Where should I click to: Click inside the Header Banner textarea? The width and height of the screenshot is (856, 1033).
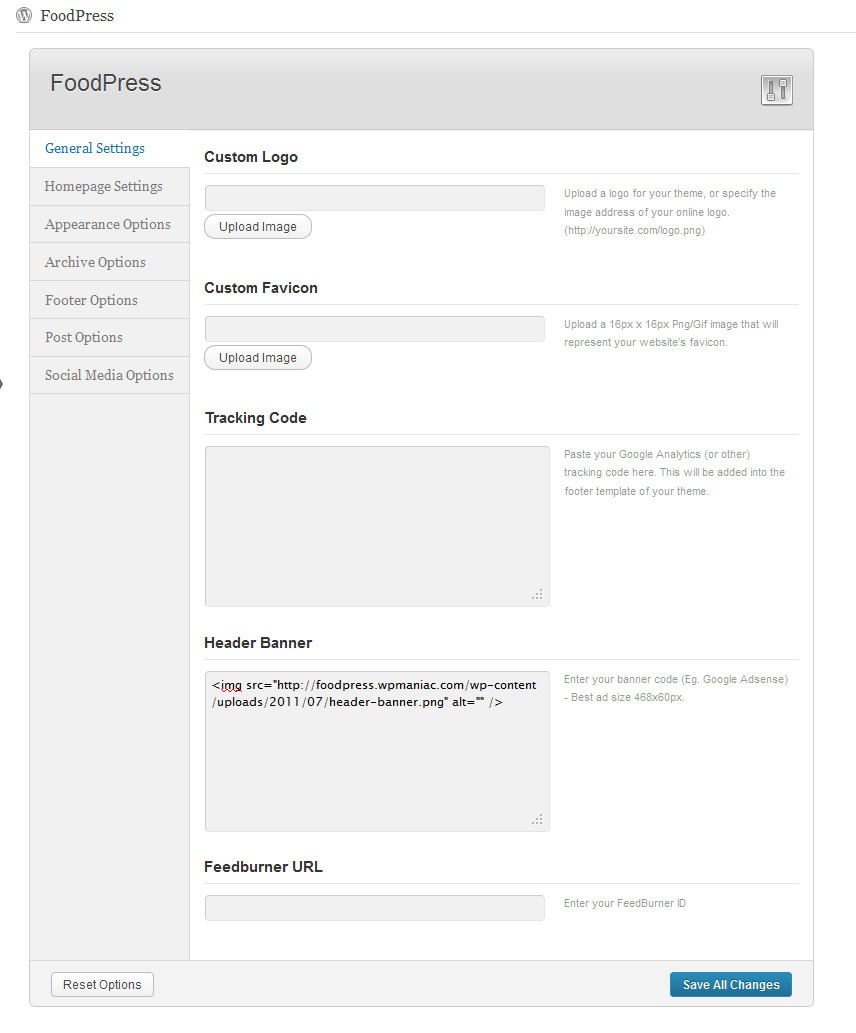pos(376,760)
